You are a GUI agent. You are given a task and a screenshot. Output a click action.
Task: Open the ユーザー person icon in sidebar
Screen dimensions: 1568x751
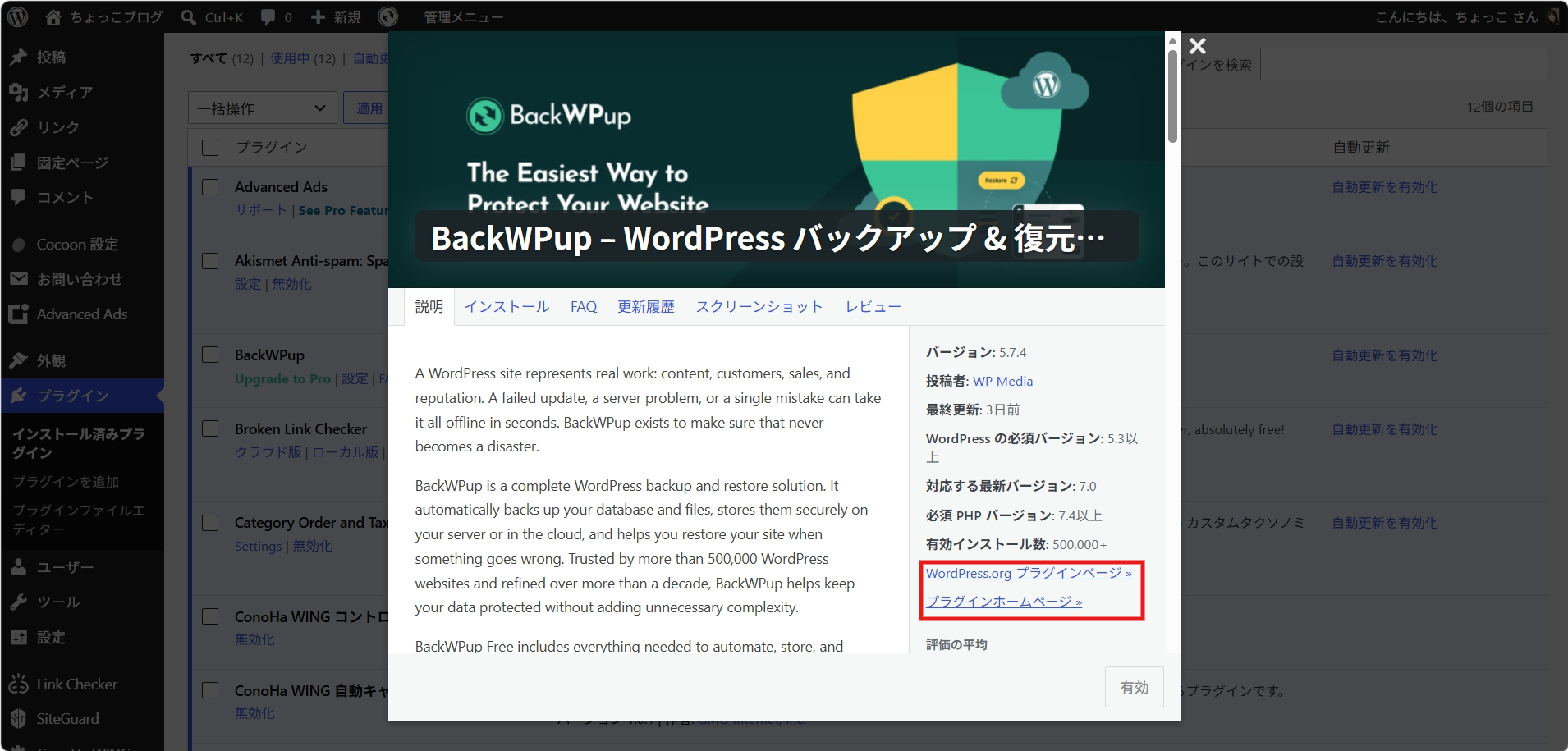(19, 567)
